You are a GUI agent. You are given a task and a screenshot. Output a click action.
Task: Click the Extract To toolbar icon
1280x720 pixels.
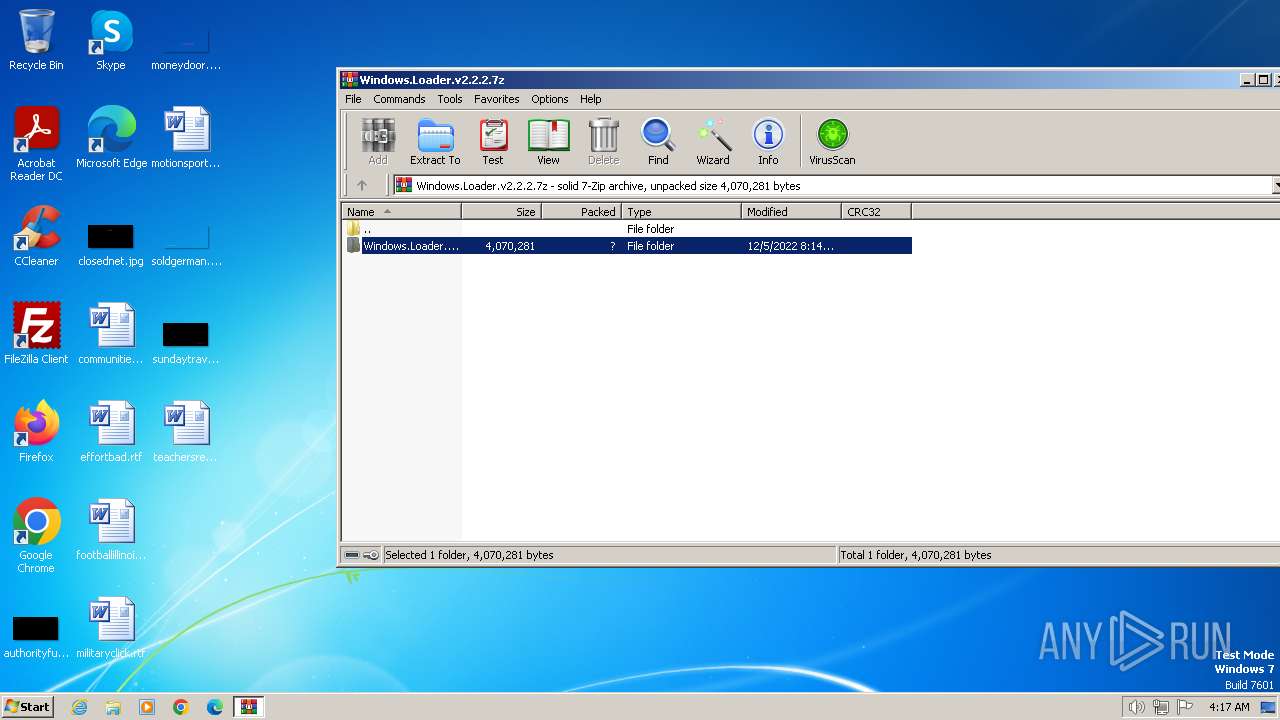tap(435, 141)
